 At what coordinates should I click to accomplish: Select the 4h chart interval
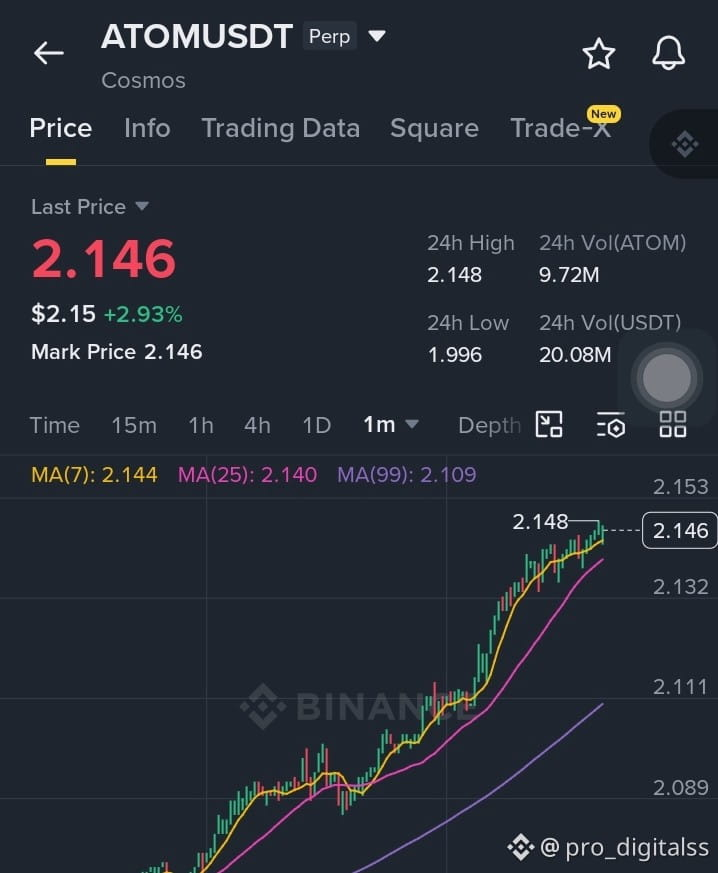click(257, 425)
